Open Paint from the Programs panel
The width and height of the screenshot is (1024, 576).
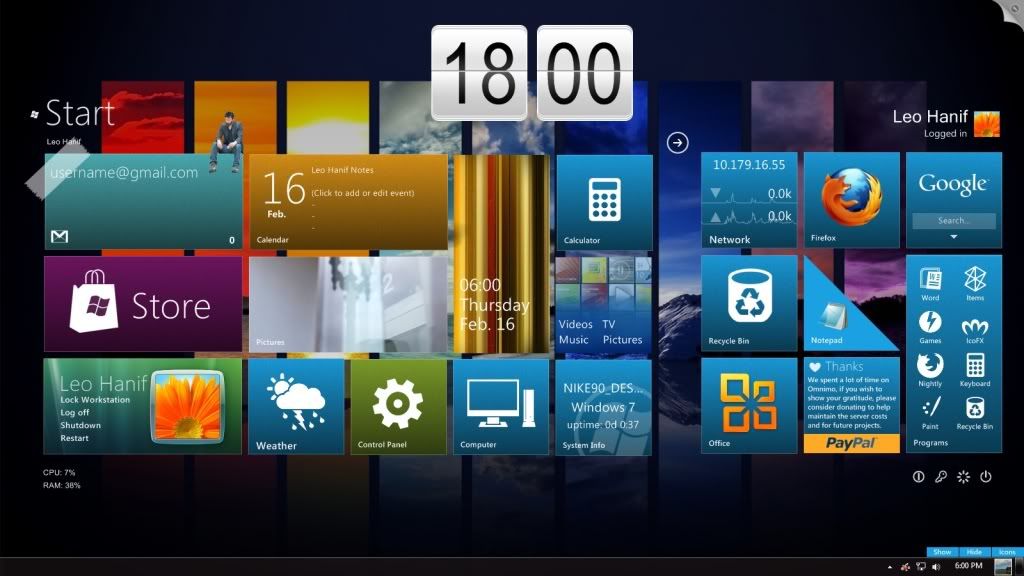(x=930, y=408)
